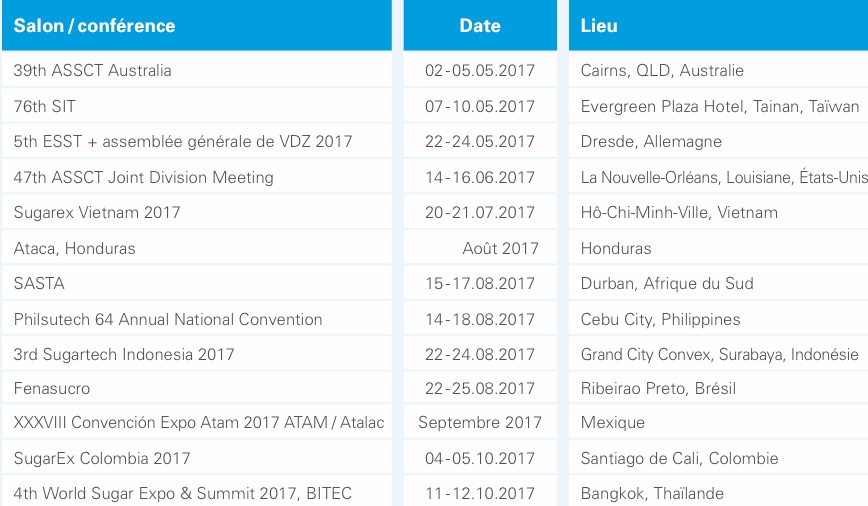Select the 76th SIT conference entry
Image resolution: width=868 pixels, height=506 pixels.
pos(44,106)
